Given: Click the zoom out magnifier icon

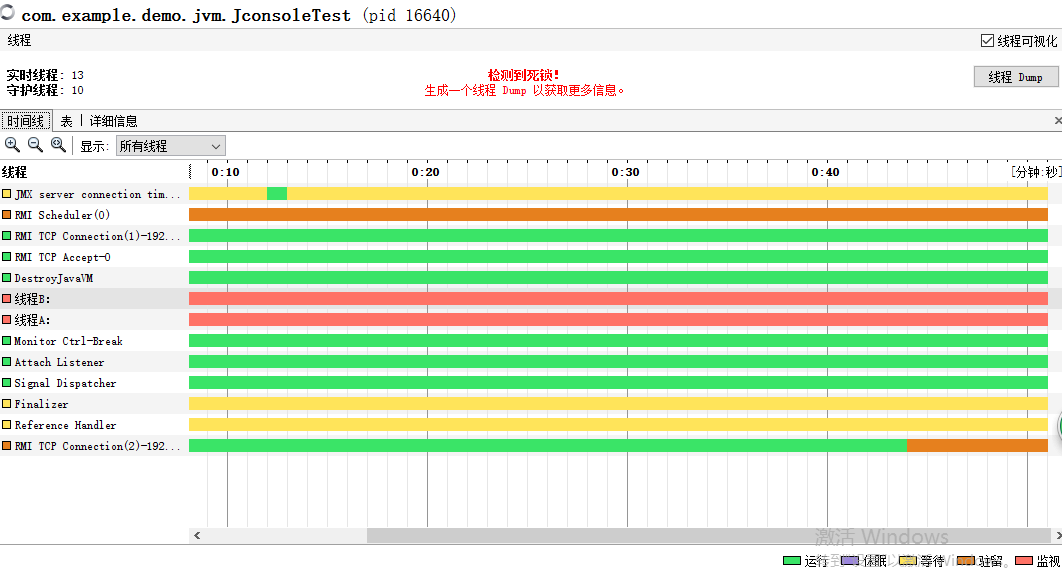Looking at the screenshot, I should [35, 144].
